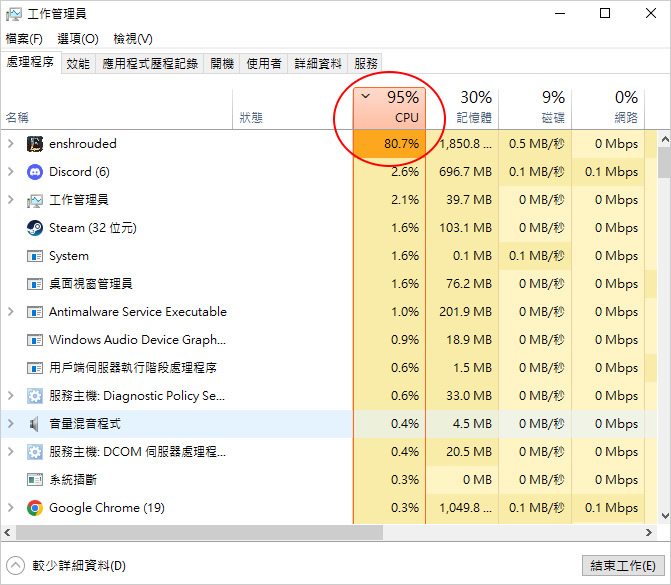671x585 pixels.
Task: Click the Steam (32 位元) icon
Action: (35, 228)
